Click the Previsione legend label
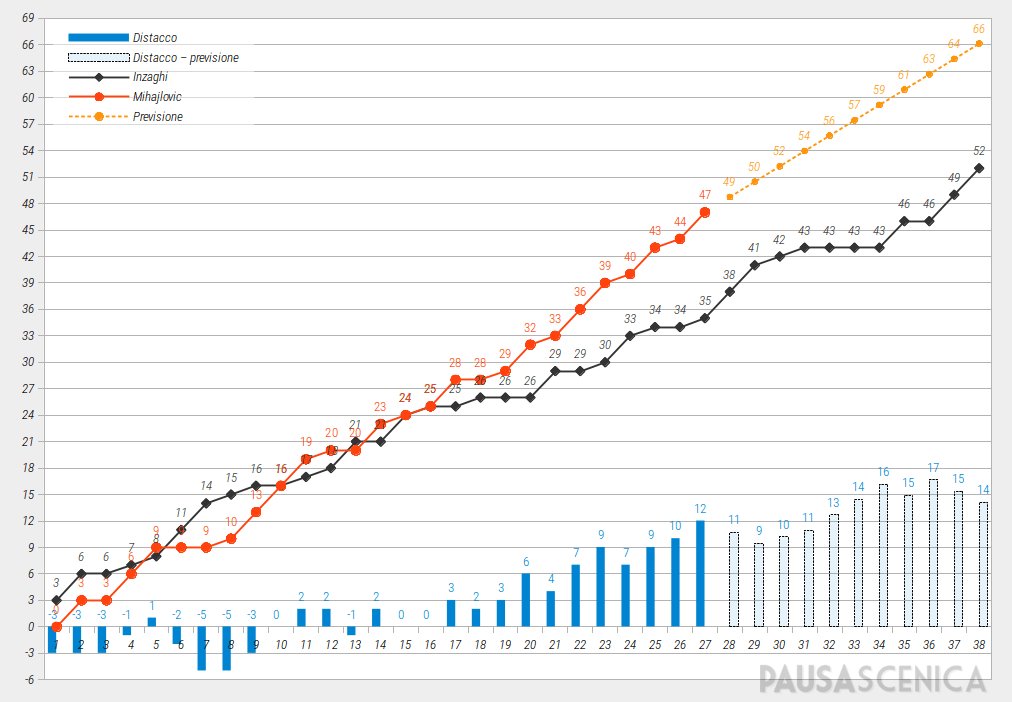This screenshot has height=702, width=1012. click(x=158, y=117)
